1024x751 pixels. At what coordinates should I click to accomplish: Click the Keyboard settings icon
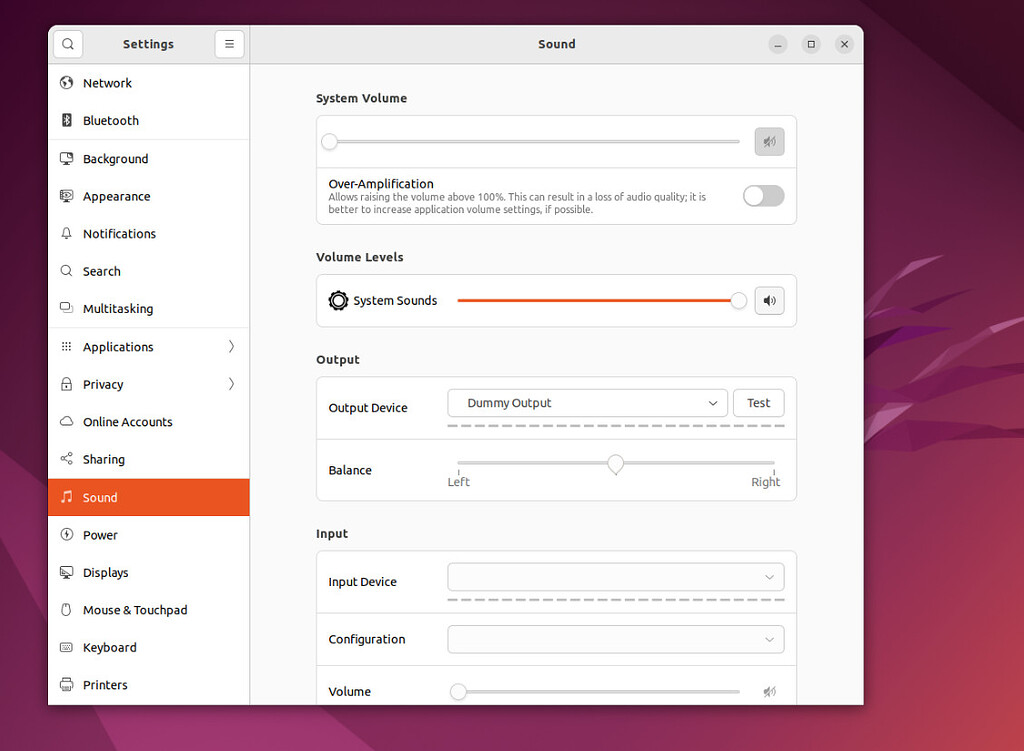[x=64, y=647]
